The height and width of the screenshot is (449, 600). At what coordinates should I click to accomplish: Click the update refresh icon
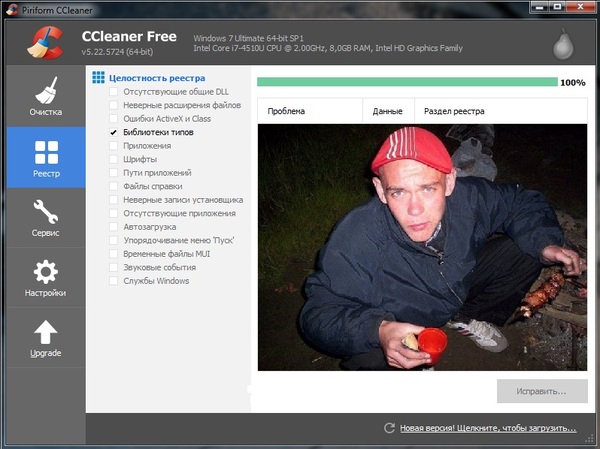(x=389, y=428)
